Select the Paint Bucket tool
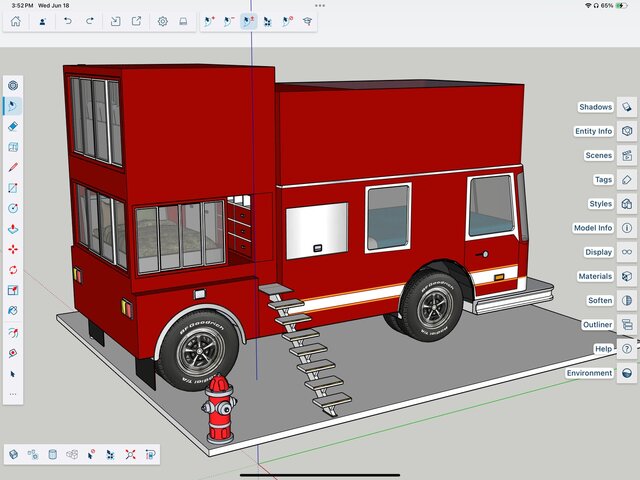 coord(13,311)
